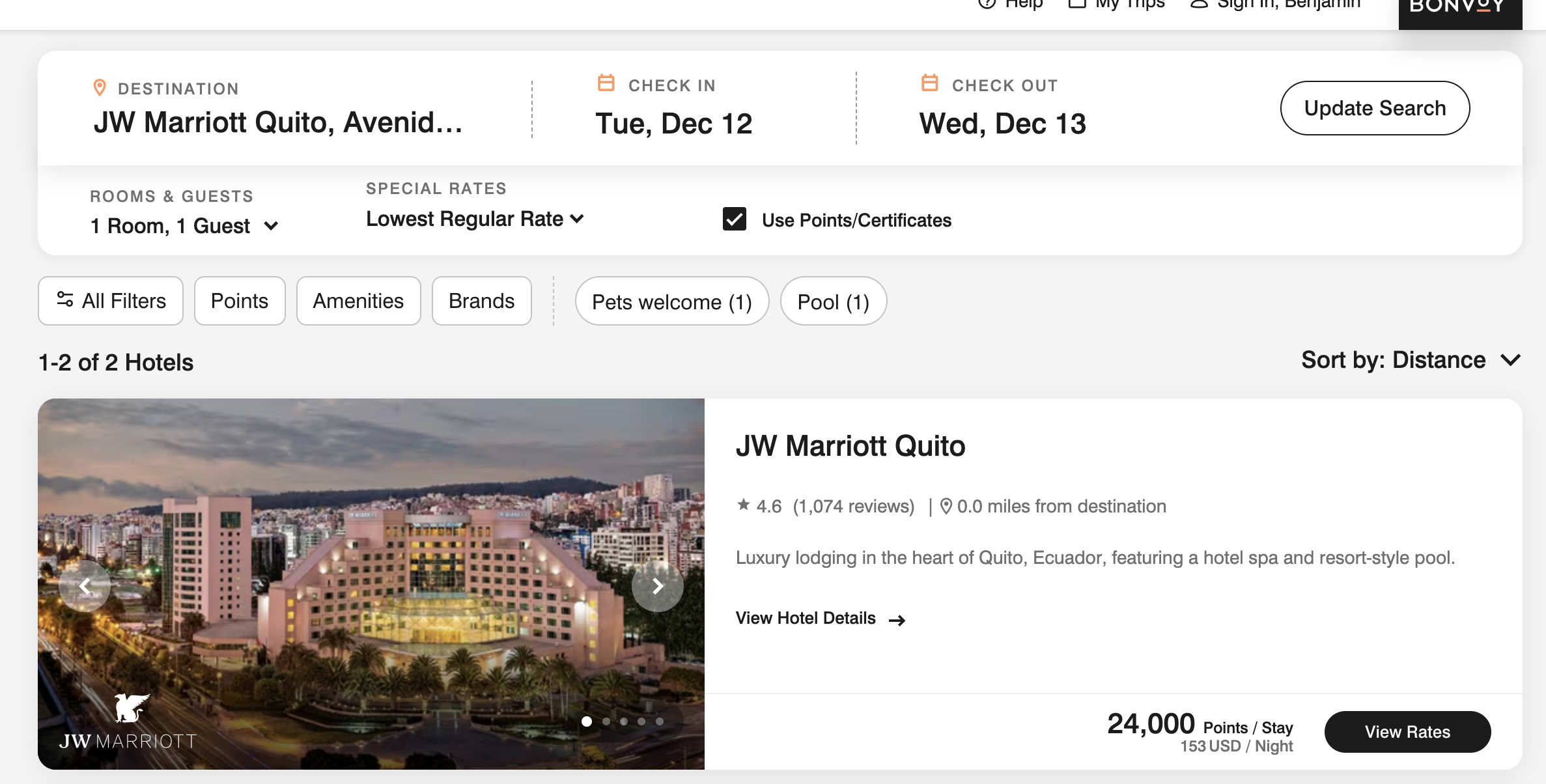1546x784 pixels.
Task: Click the destination location pin icon
Action: pyautogui.click(x=100, y=87)
